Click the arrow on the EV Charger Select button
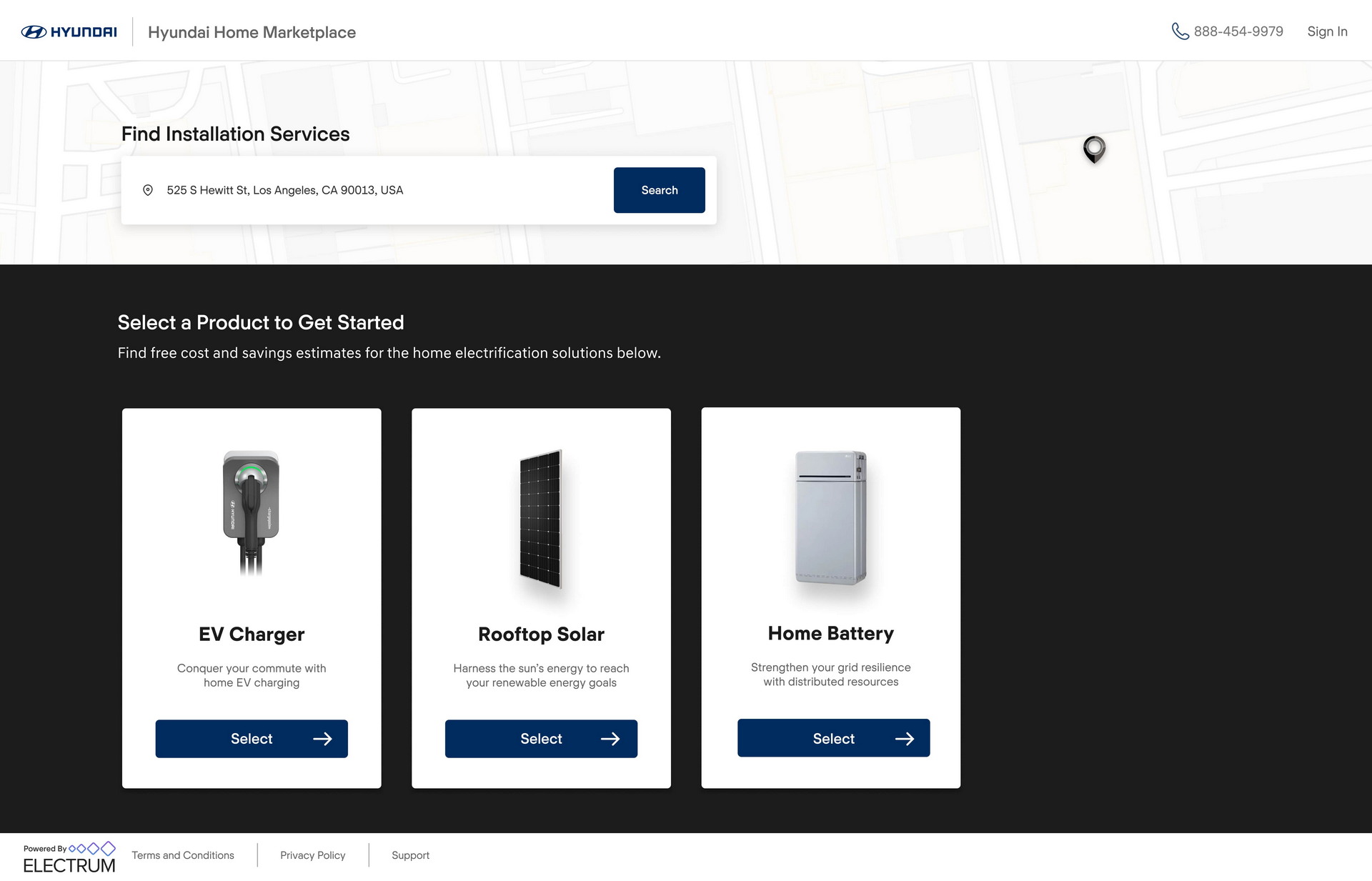The width and height of the screenshot is (1372, 881). pyautogui.click(x=322, y=739)
